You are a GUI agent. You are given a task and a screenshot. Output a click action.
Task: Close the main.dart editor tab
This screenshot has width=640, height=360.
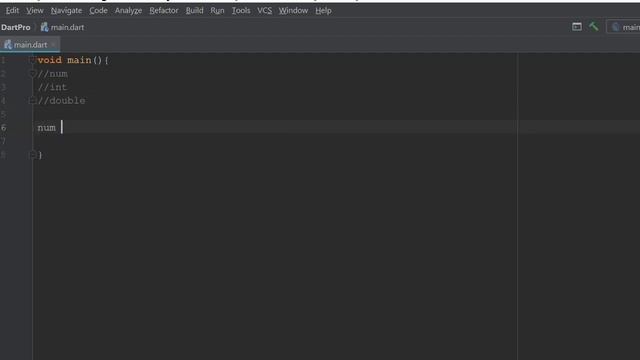coord(53,44)
